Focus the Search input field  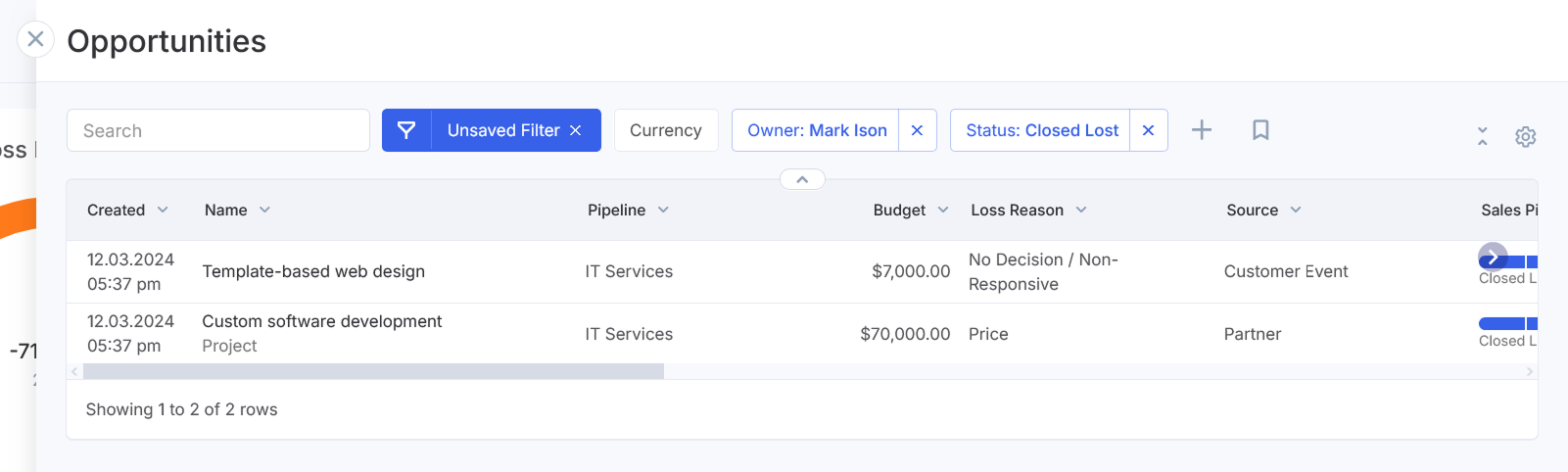tap(218, 130)
